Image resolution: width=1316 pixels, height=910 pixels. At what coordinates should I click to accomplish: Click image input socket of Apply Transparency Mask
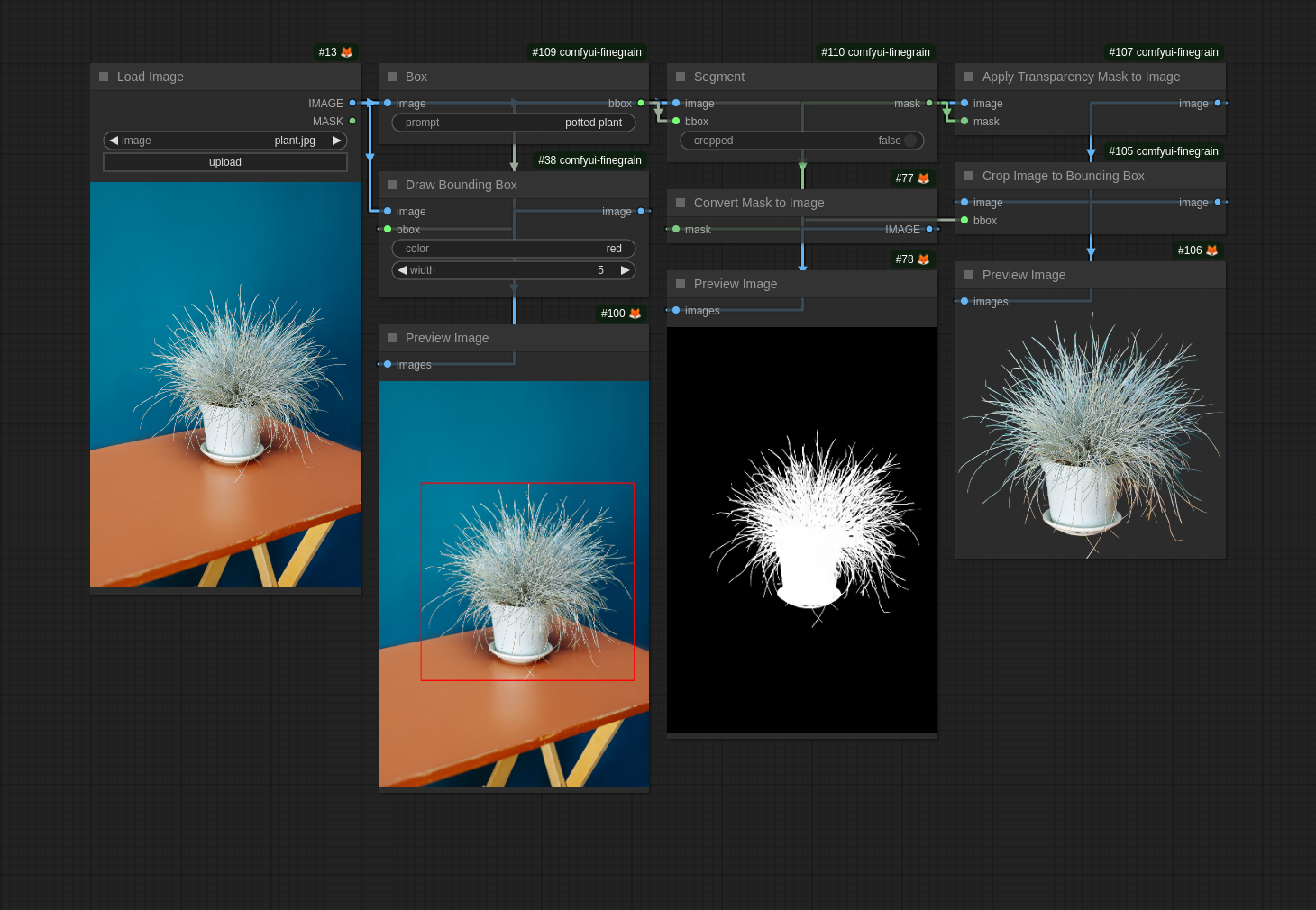point(964,103)
